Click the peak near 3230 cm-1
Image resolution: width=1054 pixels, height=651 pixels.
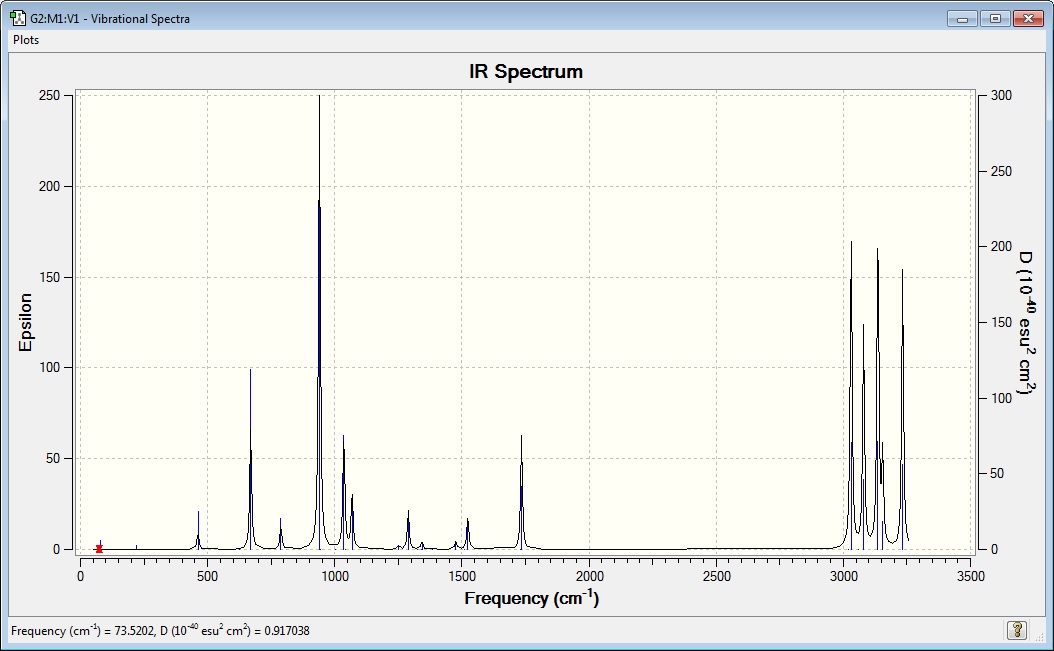pyautogui.click(x=903, y=409)
